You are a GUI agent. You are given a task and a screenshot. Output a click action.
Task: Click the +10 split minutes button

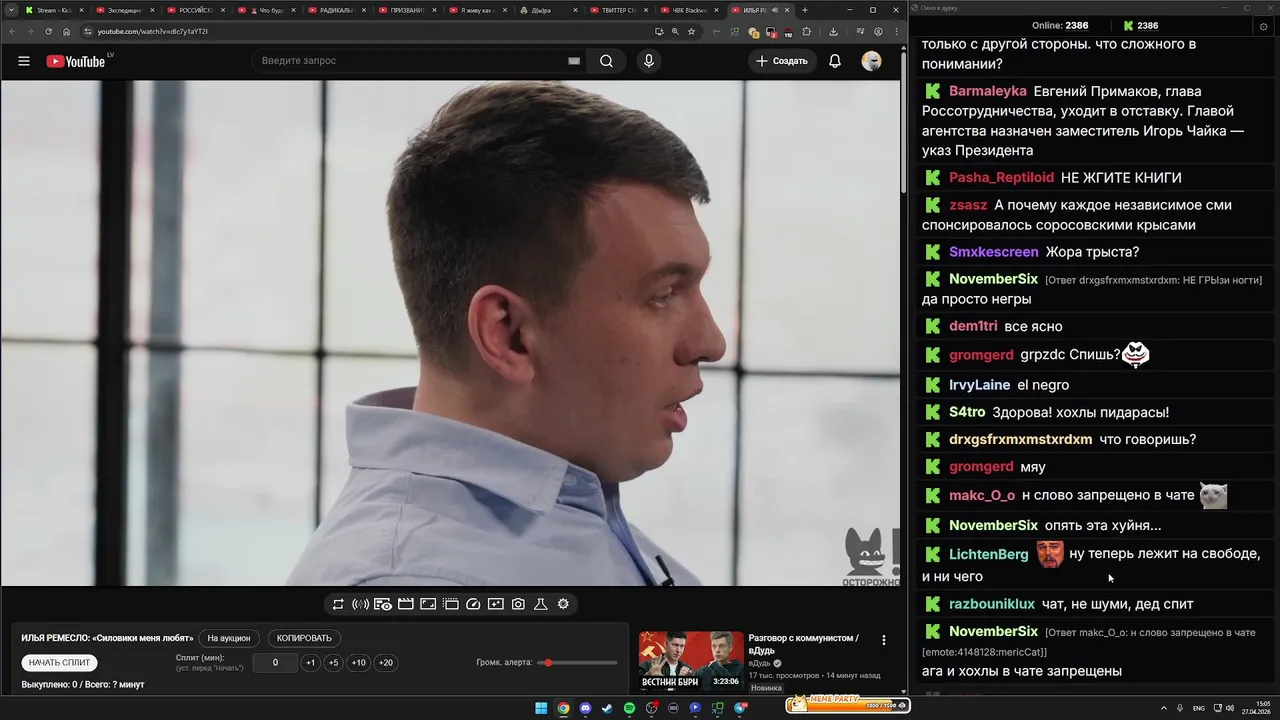[358, 663]
